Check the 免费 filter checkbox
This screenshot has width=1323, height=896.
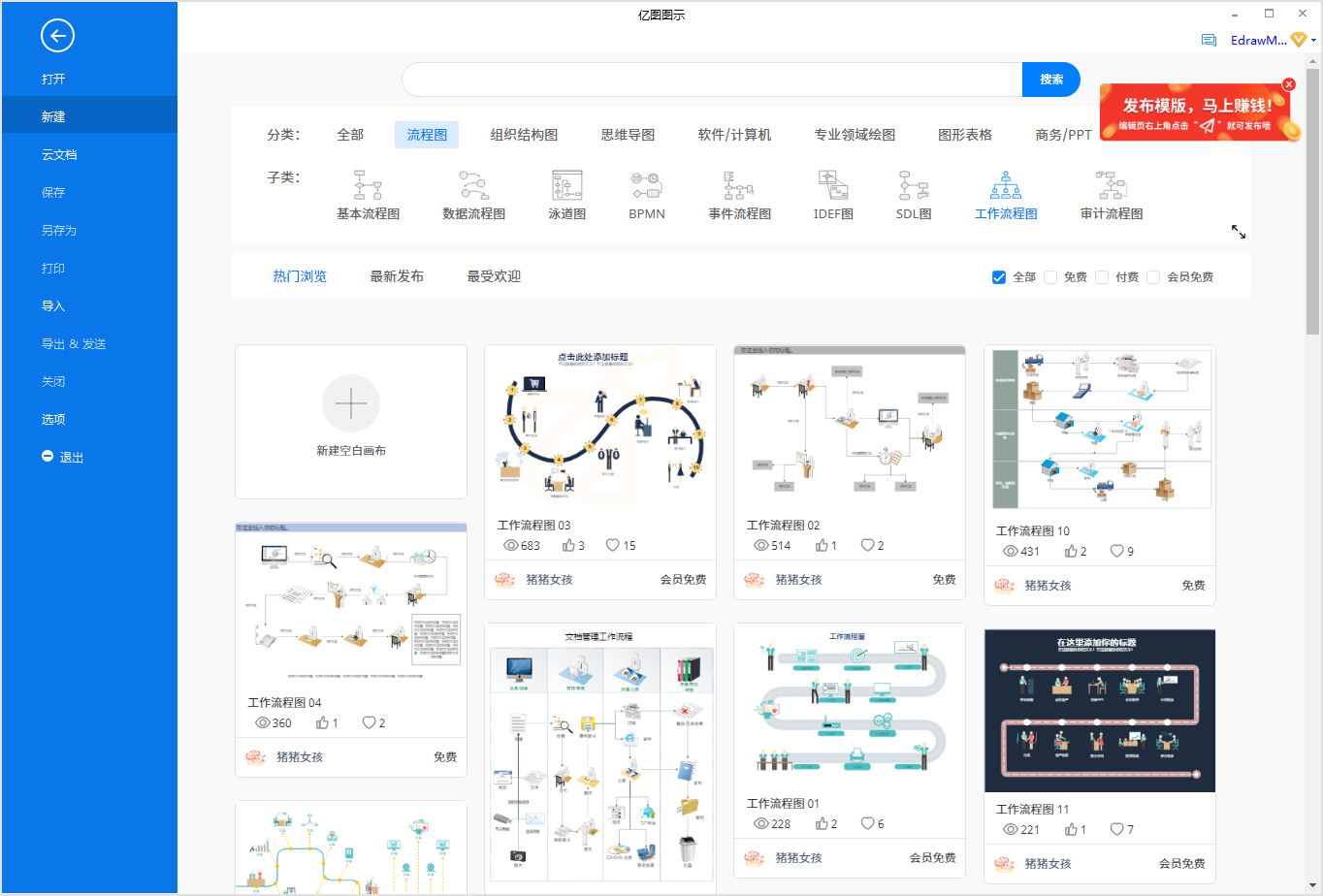pos(1050,277)
